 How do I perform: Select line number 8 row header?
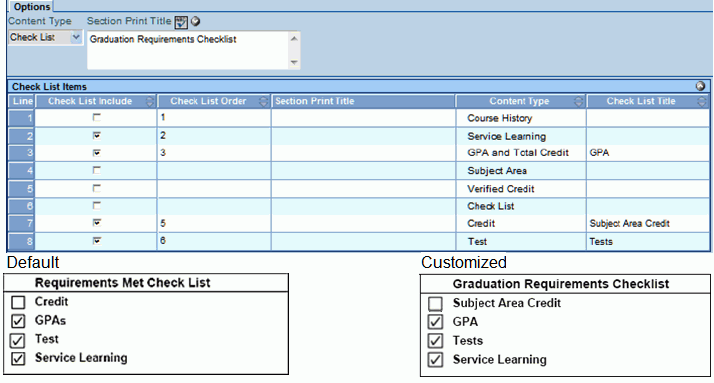21,241
